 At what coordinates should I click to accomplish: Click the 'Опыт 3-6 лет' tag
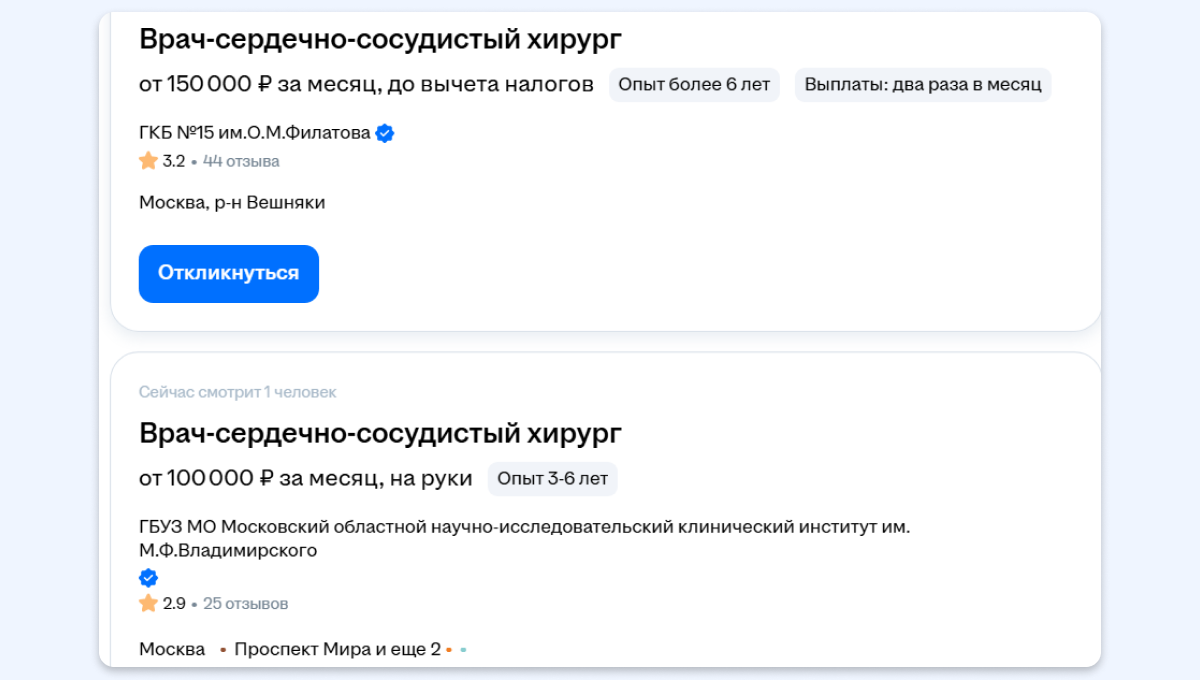click(552, 479)
